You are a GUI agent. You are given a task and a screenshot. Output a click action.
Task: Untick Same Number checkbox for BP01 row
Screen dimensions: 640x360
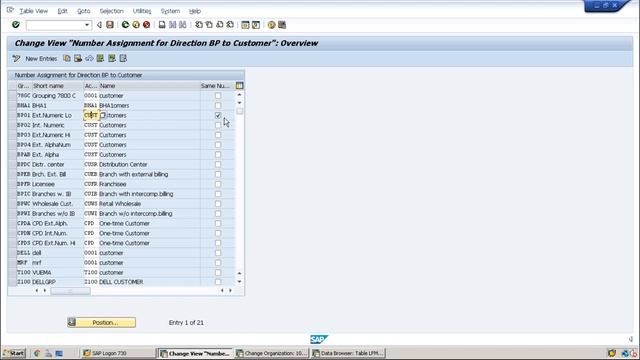(218, 115)
